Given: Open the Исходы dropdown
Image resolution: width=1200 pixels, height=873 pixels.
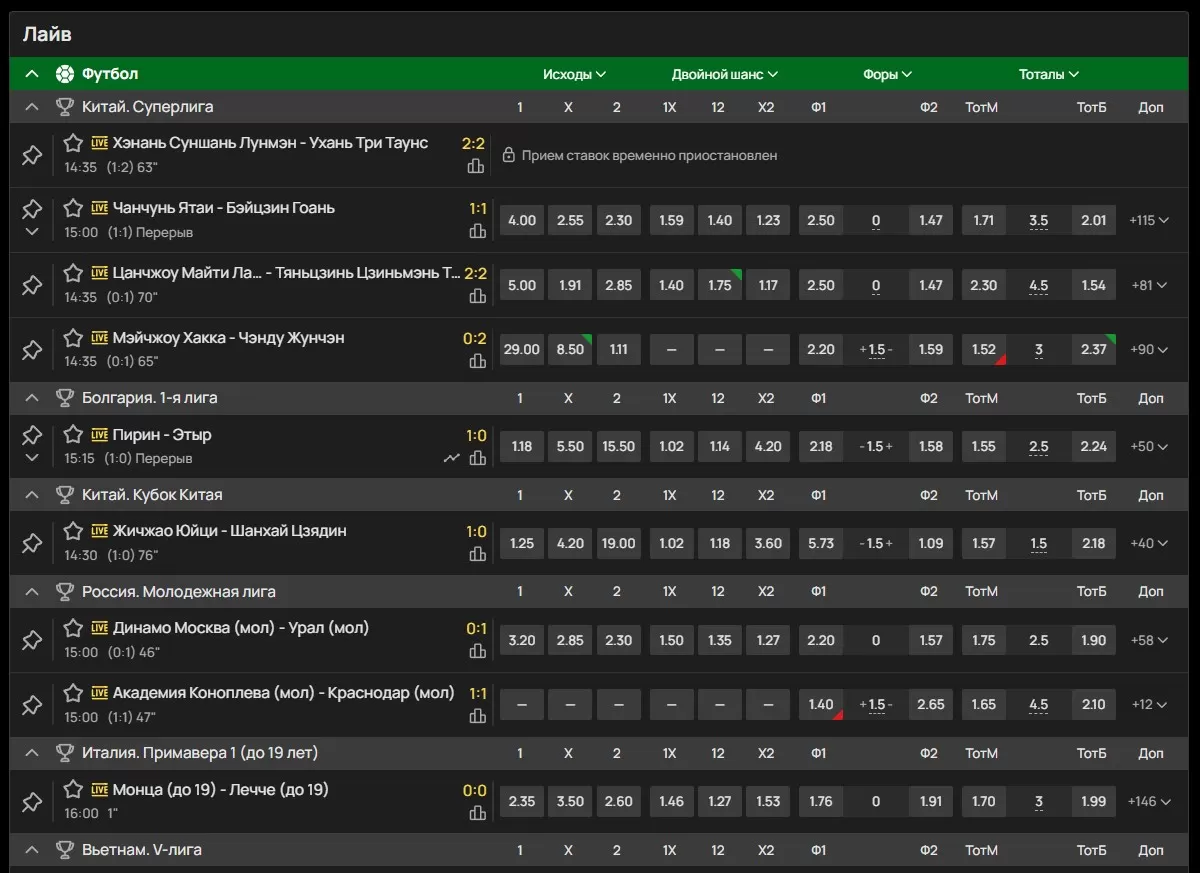Looking at the screenshot, I should pyautogui.click(x=574, y=74).
